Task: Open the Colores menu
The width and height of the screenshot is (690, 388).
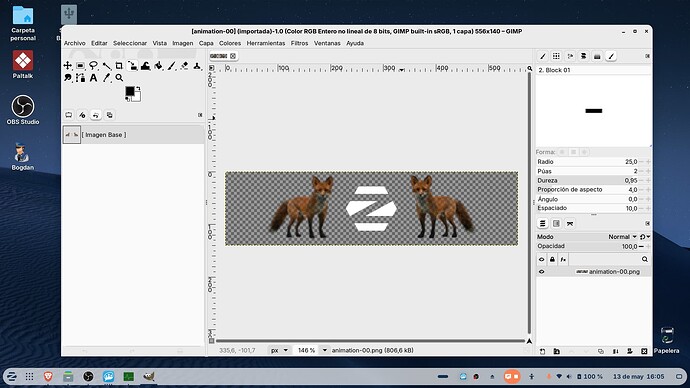Action: [x=230, y=43]
